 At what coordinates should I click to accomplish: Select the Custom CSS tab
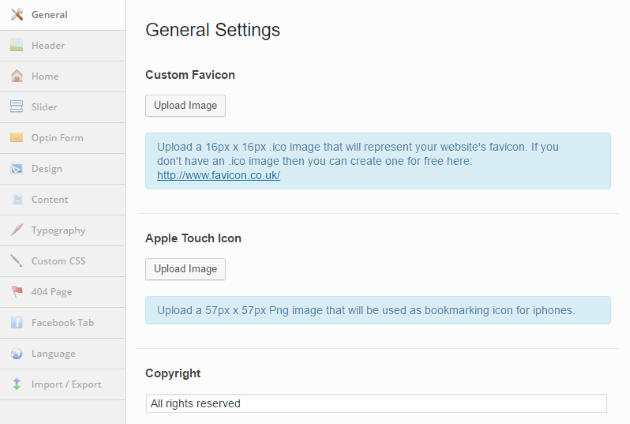point(63,261)
